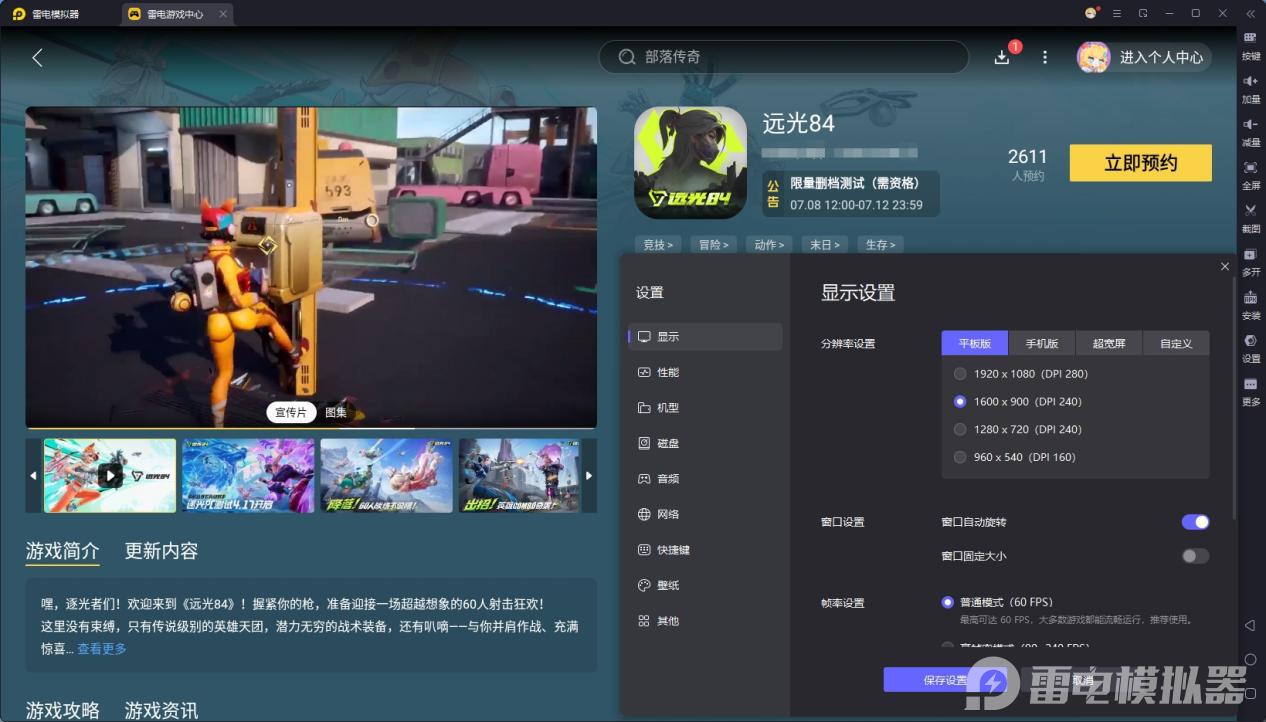This screenshot has height=722, width=1266.
Task: Expand description via 查看更多 link
Action: [102, 648]
